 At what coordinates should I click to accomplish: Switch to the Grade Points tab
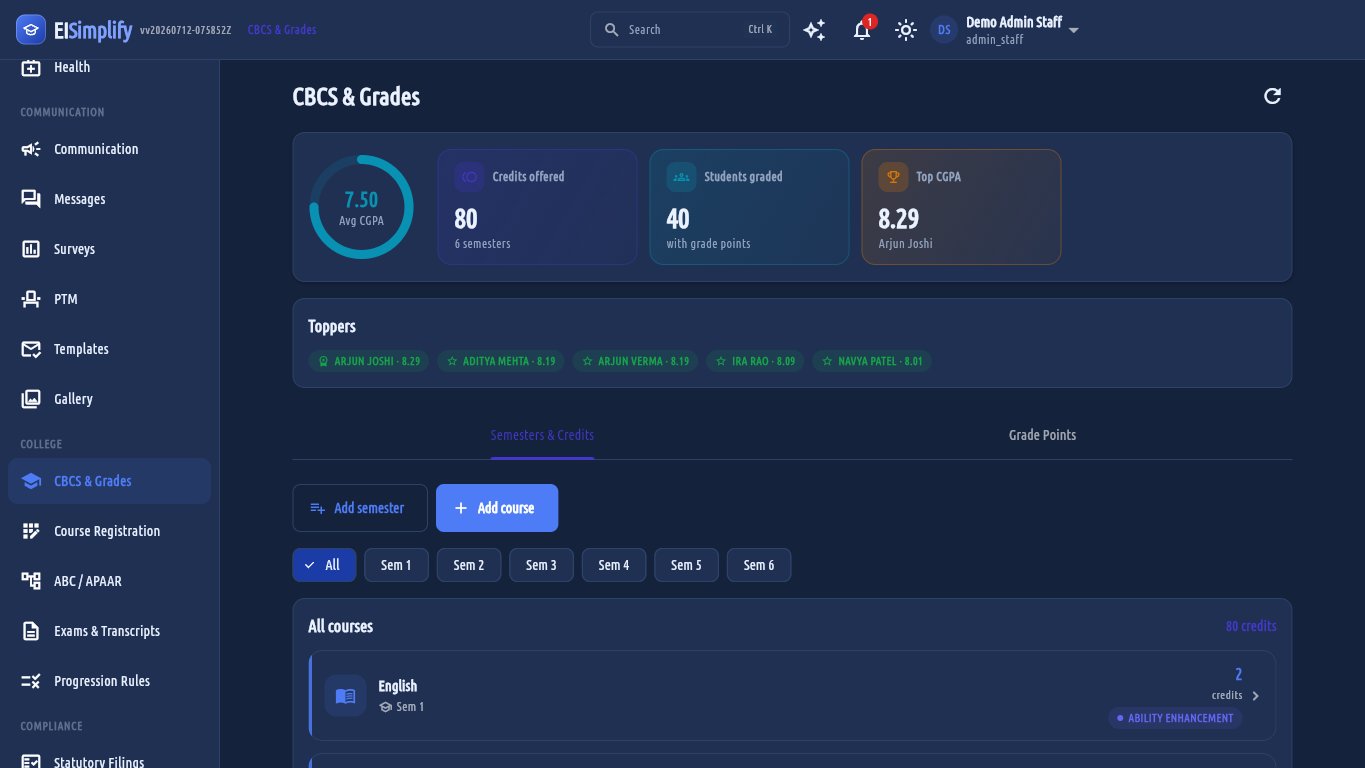(x=1042, y=435)
